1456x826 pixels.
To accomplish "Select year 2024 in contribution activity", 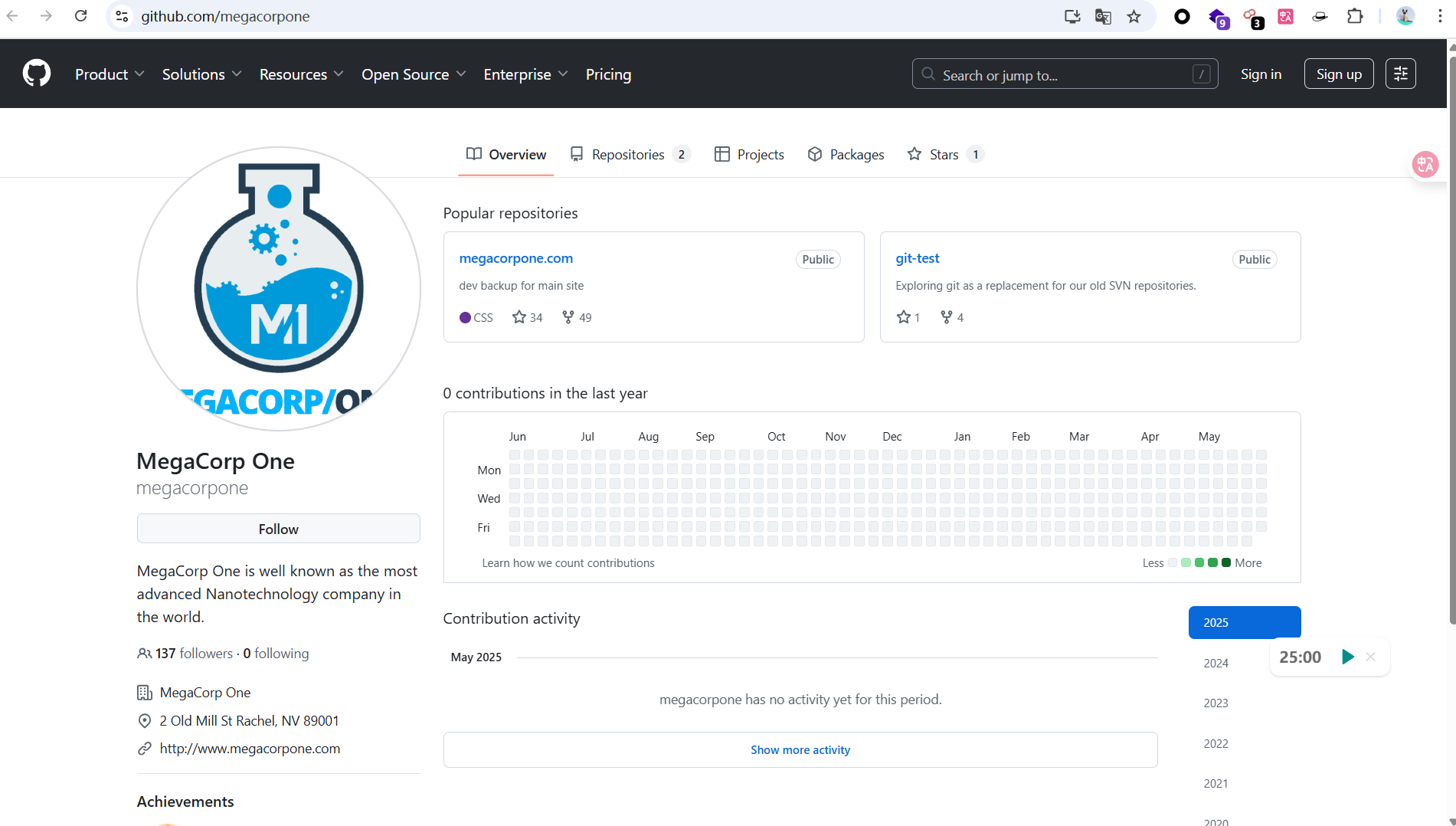I will (1216, 663).
